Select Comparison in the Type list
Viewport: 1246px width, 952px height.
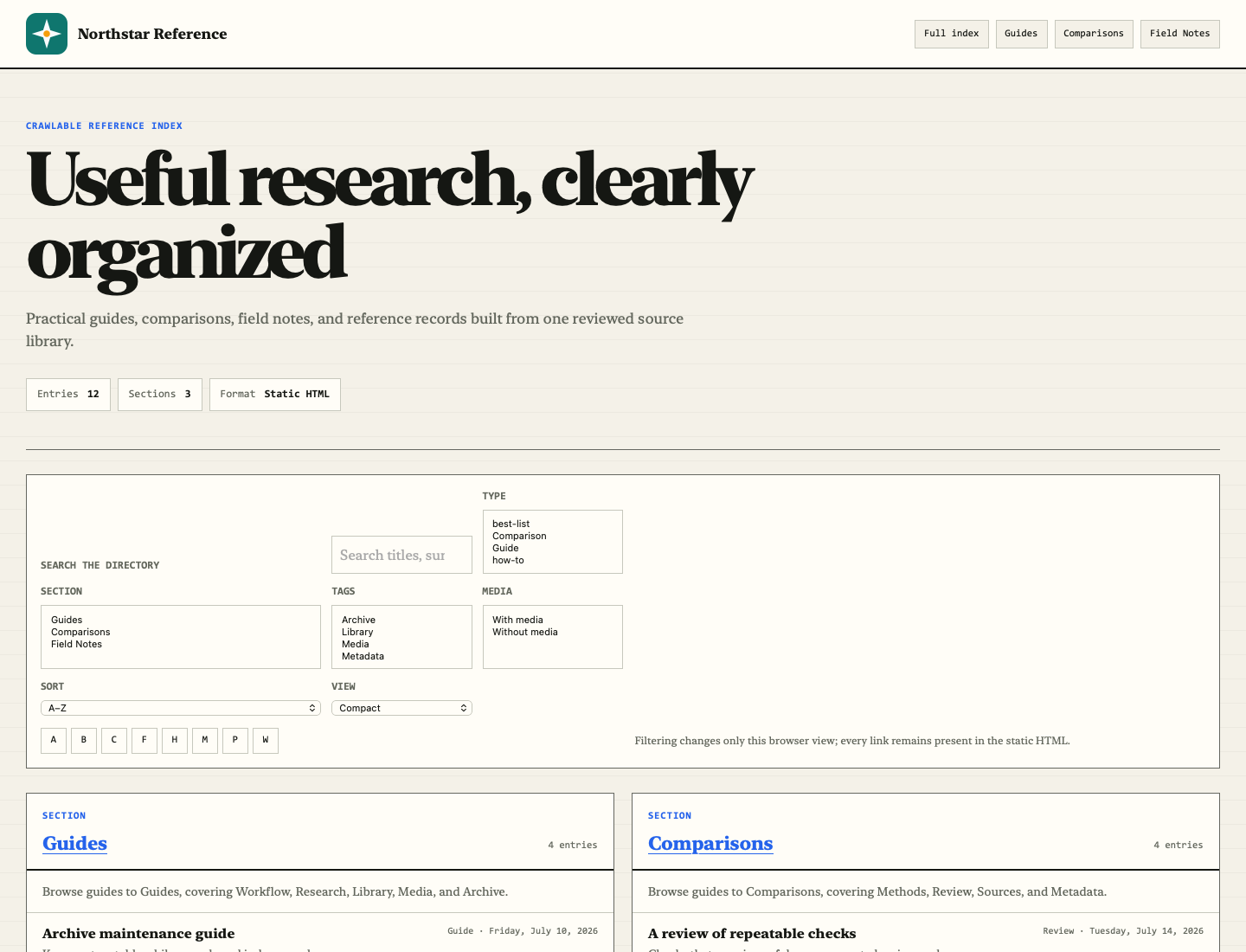point(552,536)
